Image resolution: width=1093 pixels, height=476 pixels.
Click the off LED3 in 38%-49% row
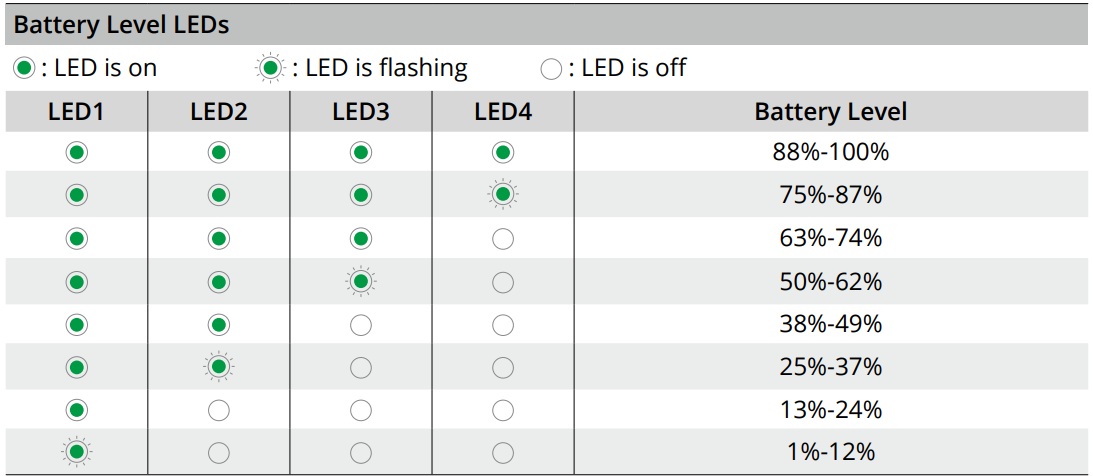[x=361, y=325]
